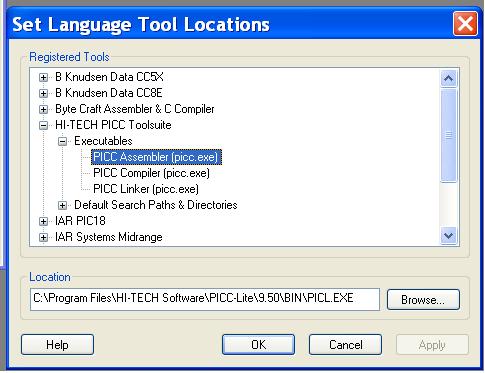
Task: Expand Byte Craft Assembler & C Compiler node
Action: click(x=43, y=109)
